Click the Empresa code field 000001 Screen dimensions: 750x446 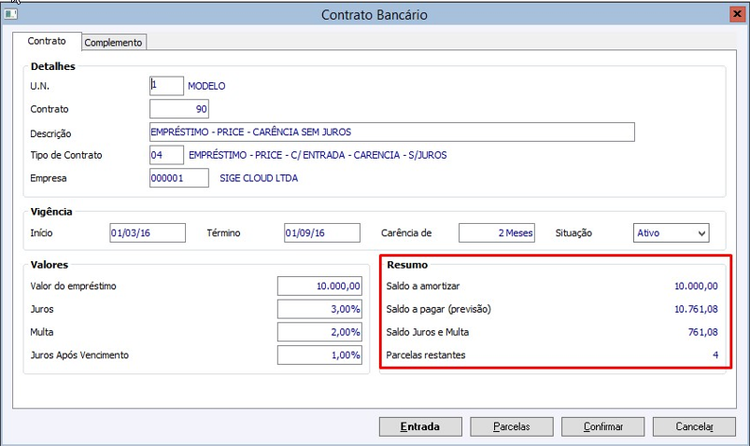[179, 178]
